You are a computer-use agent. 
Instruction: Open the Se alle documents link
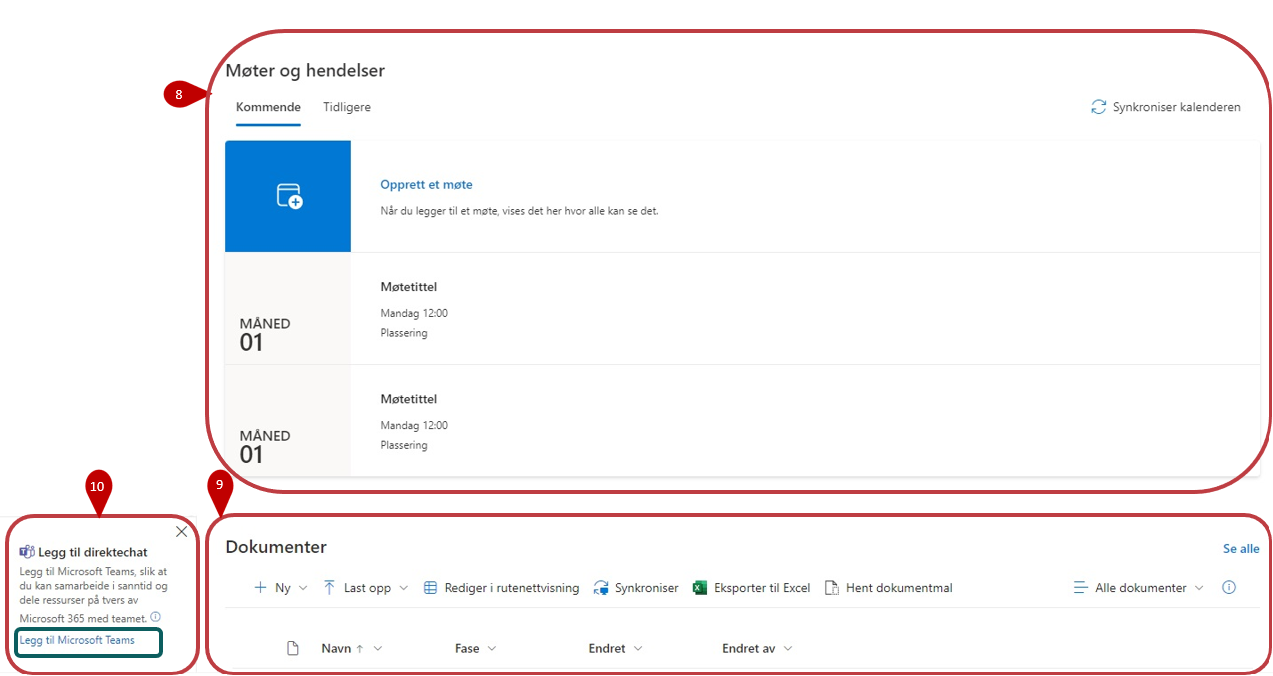pyautogui.click(x=1240, y=549)
